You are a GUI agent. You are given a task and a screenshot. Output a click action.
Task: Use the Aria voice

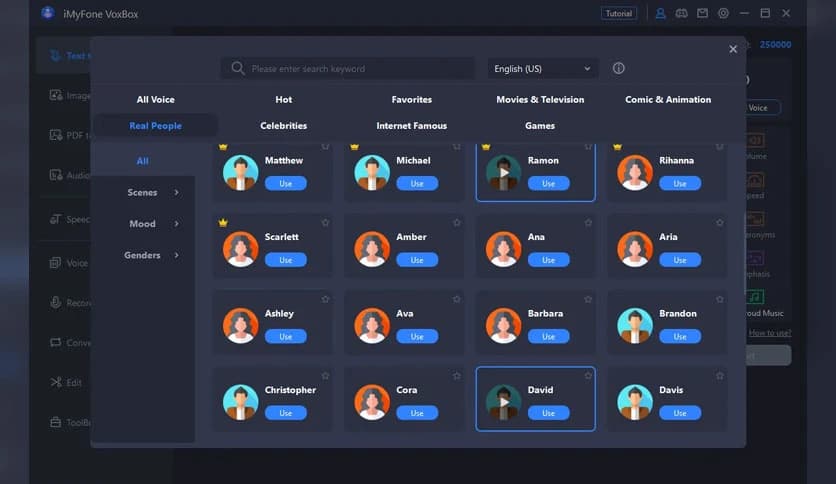[680, 260]
